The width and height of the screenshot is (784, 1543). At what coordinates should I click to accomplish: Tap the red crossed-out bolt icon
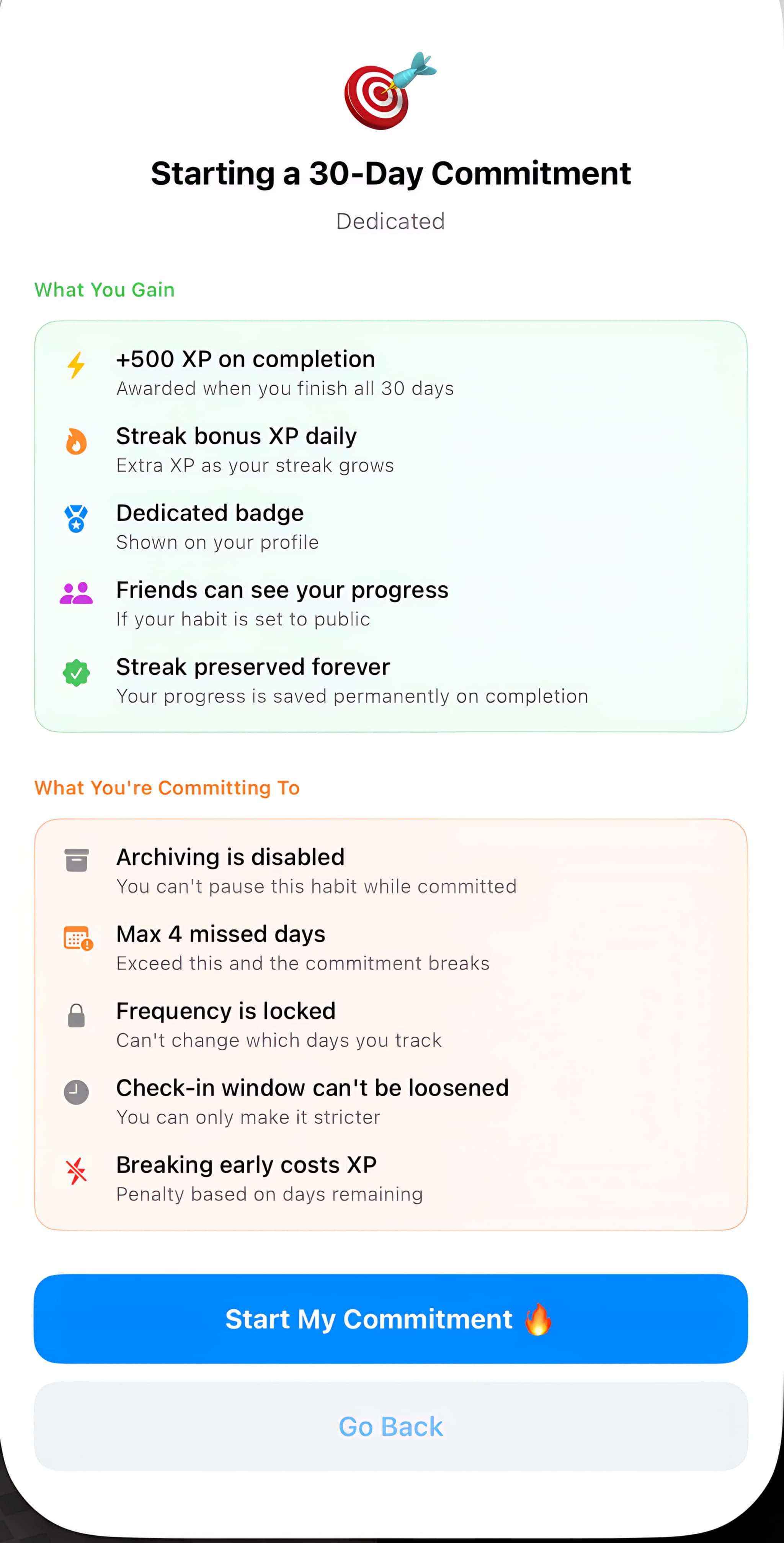coord(76,1170)
